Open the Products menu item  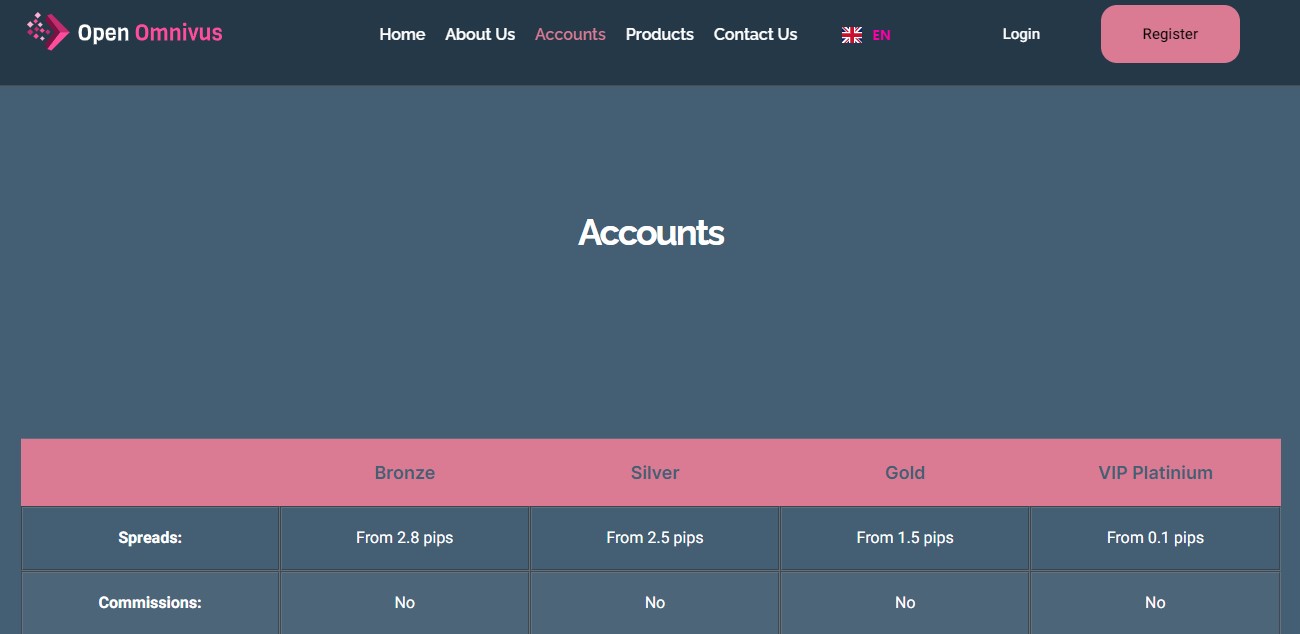[x=660, y=34]
